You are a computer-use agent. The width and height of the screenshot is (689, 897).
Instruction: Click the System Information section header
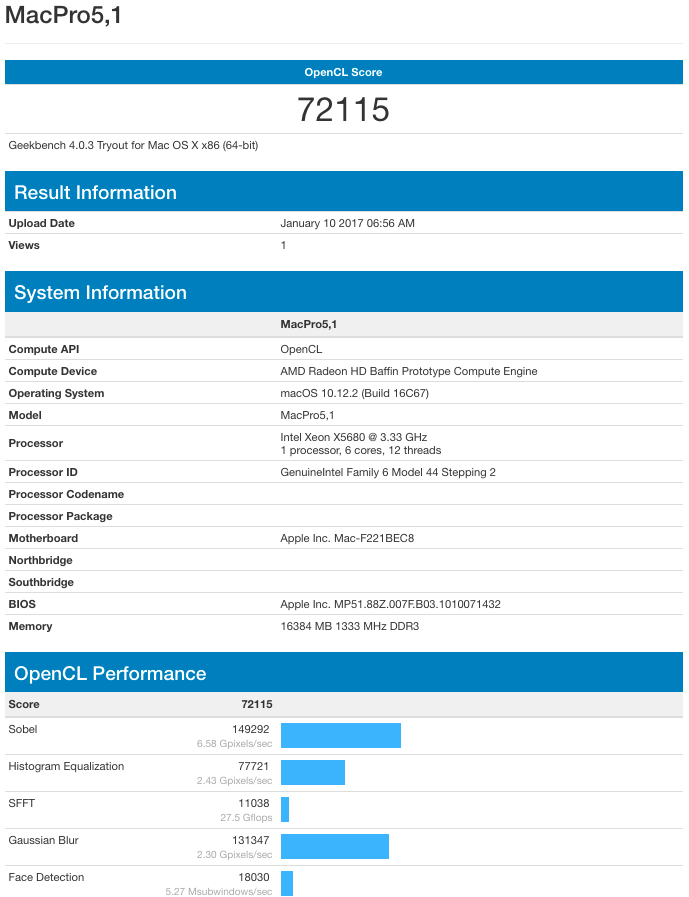pyautogui.click(x=344, y=292)
